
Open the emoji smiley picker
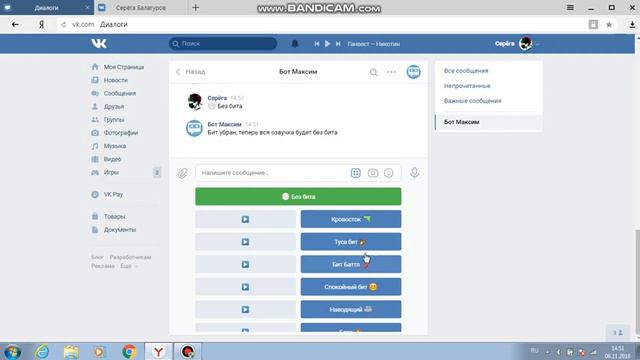[x=389, y=173]
